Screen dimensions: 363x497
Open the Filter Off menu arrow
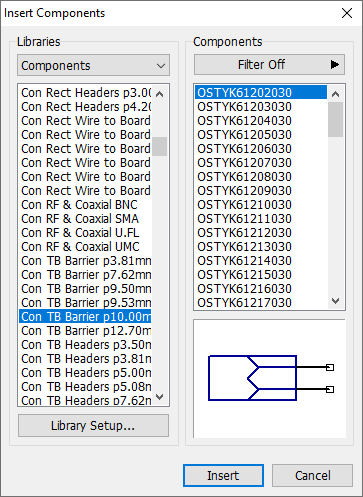(x=334, y=64)
